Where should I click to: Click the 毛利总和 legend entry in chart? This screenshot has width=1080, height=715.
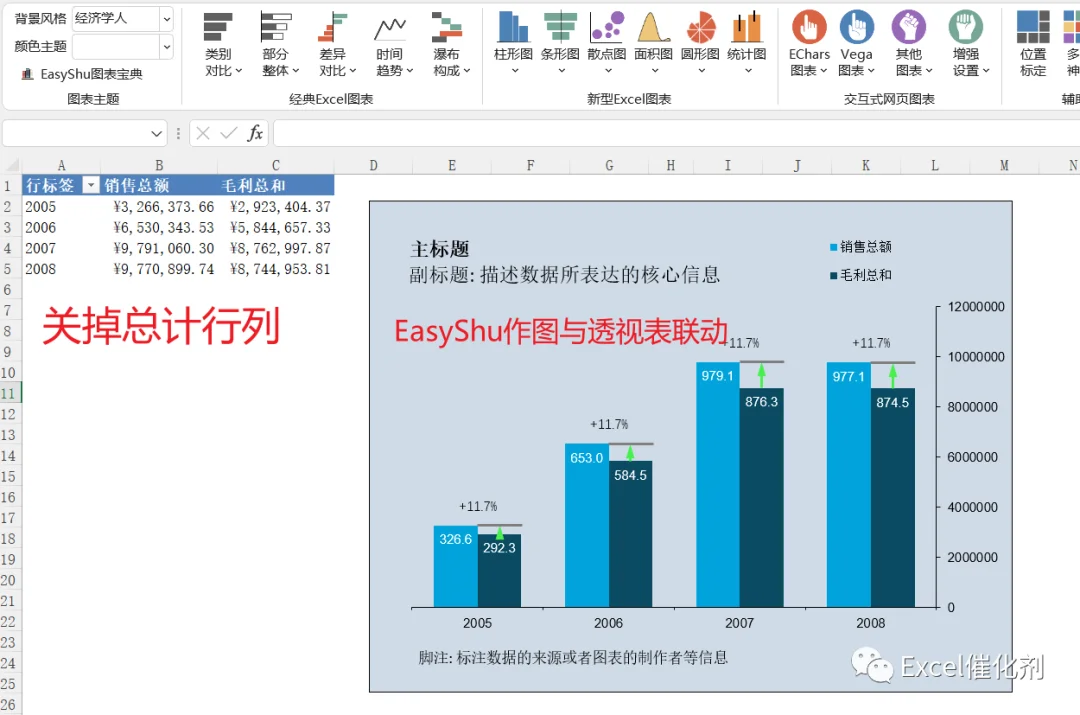pyautogui.click(x=861, y=275)
